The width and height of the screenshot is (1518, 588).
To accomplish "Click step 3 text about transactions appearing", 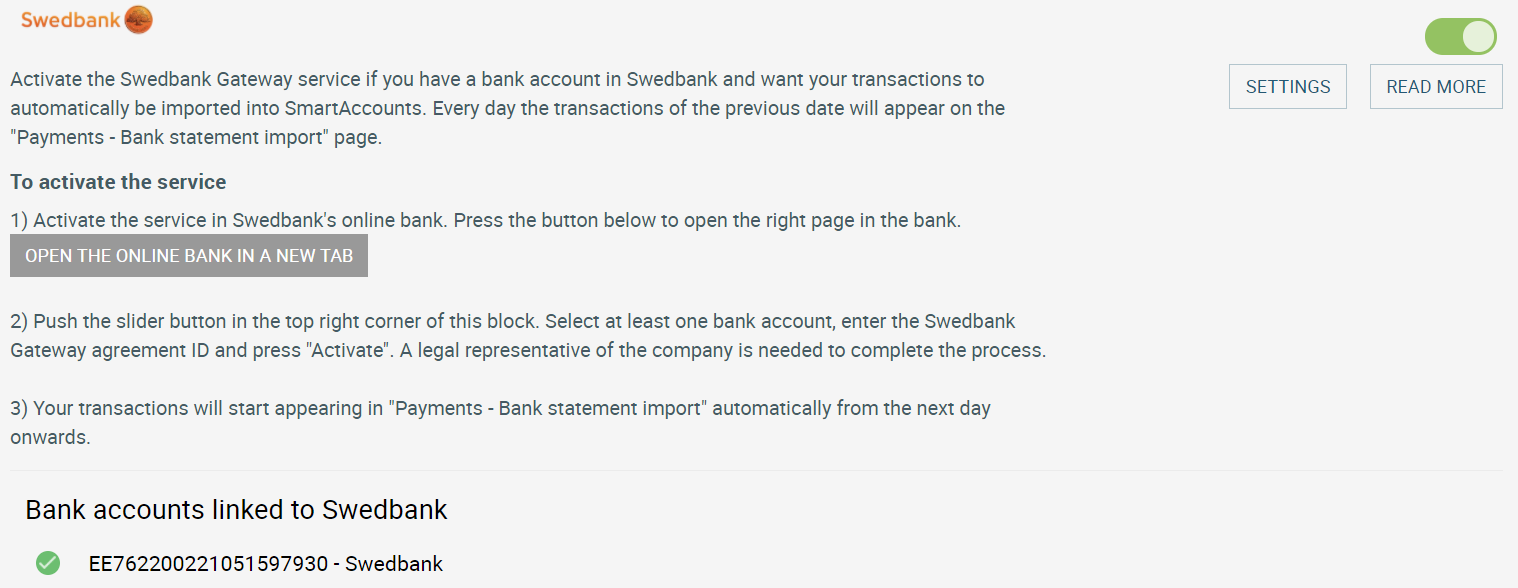I will pos(500,423).
